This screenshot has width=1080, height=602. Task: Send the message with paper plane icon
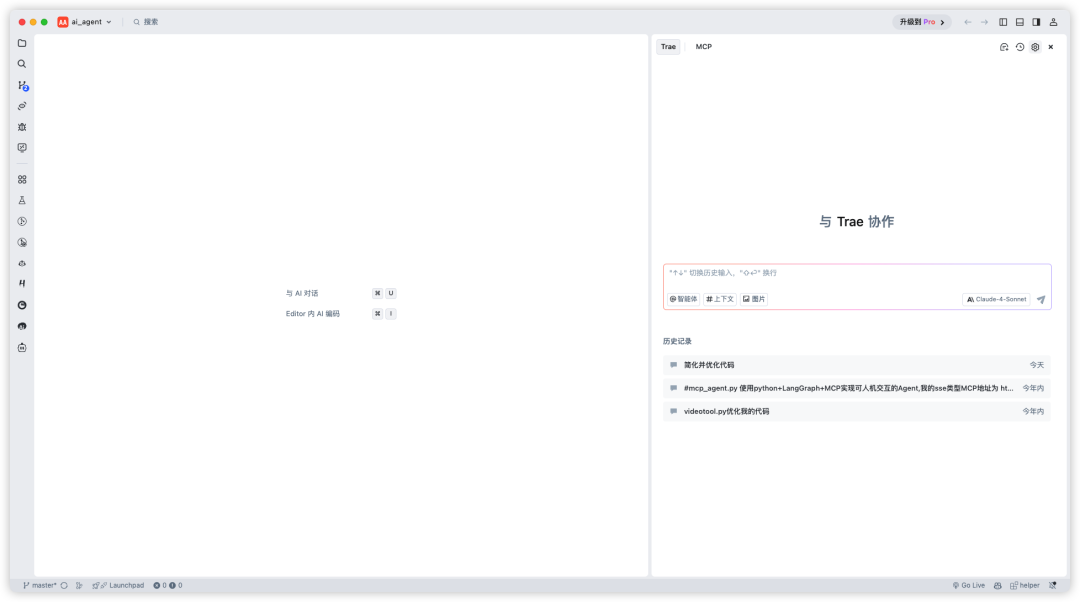pos(1041,300)
